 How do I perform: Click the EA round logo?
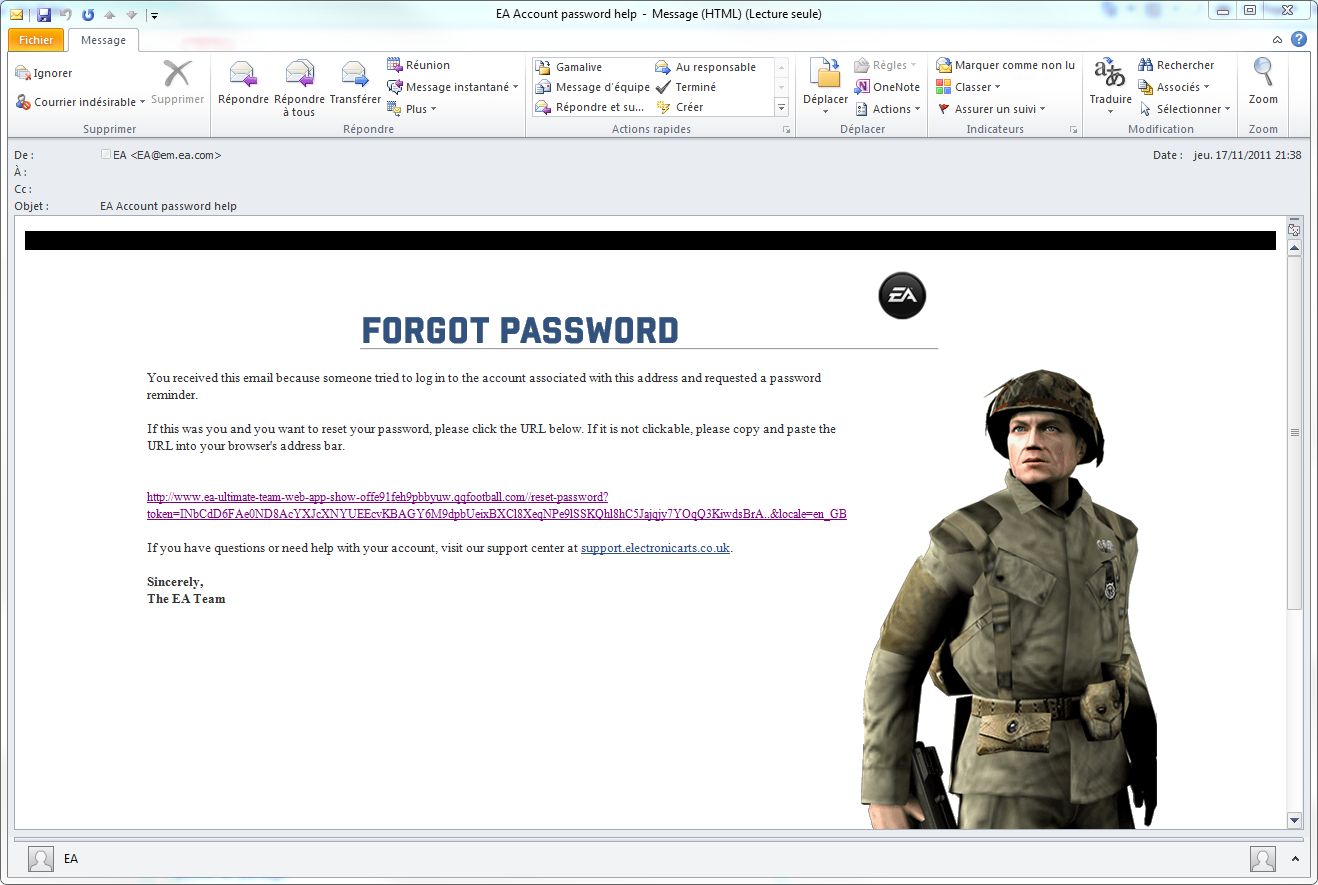click(x=902, y=296)
